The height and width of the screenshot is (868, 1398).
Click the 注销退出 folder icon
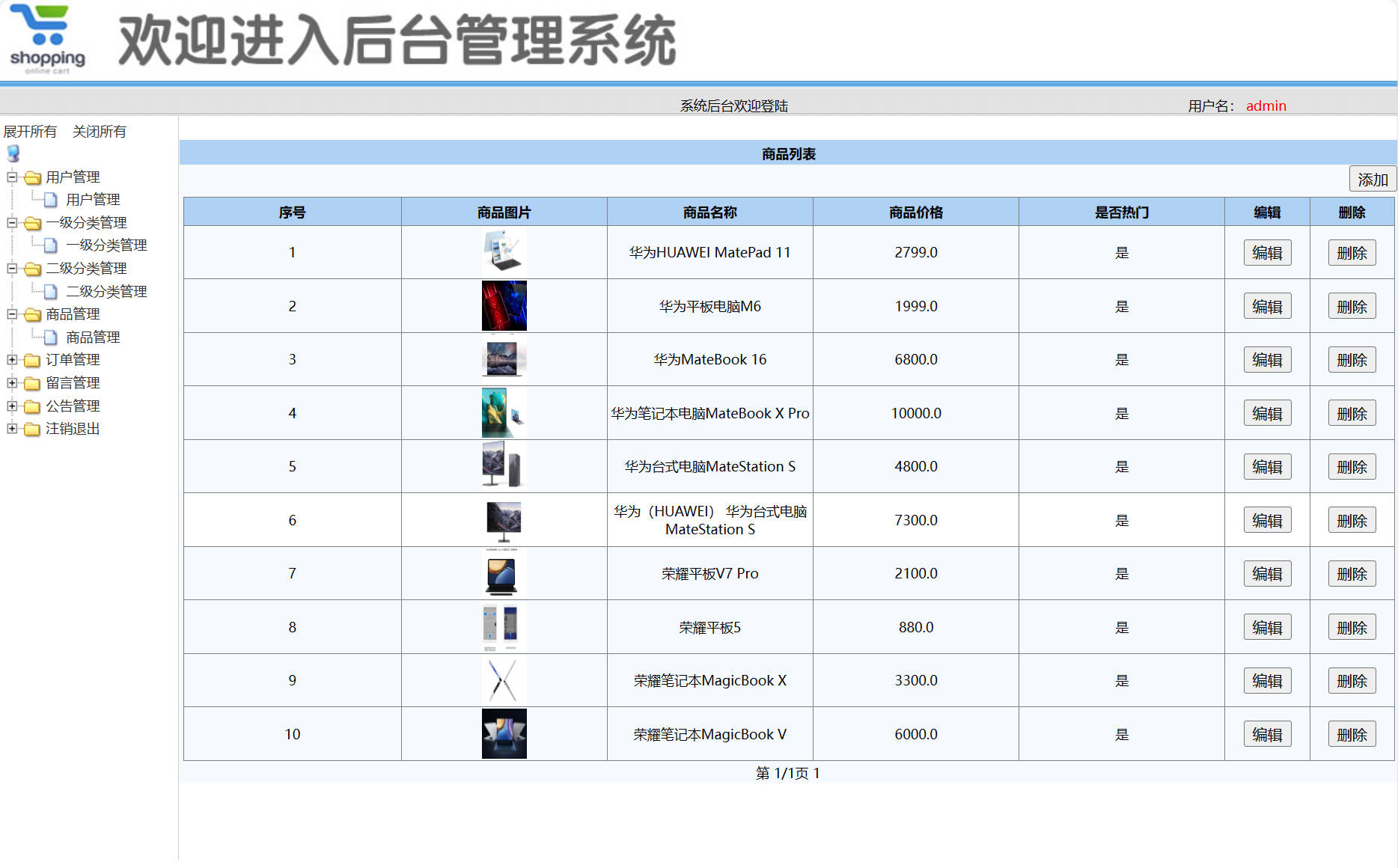pyautogui.click(x=31, y=430)
